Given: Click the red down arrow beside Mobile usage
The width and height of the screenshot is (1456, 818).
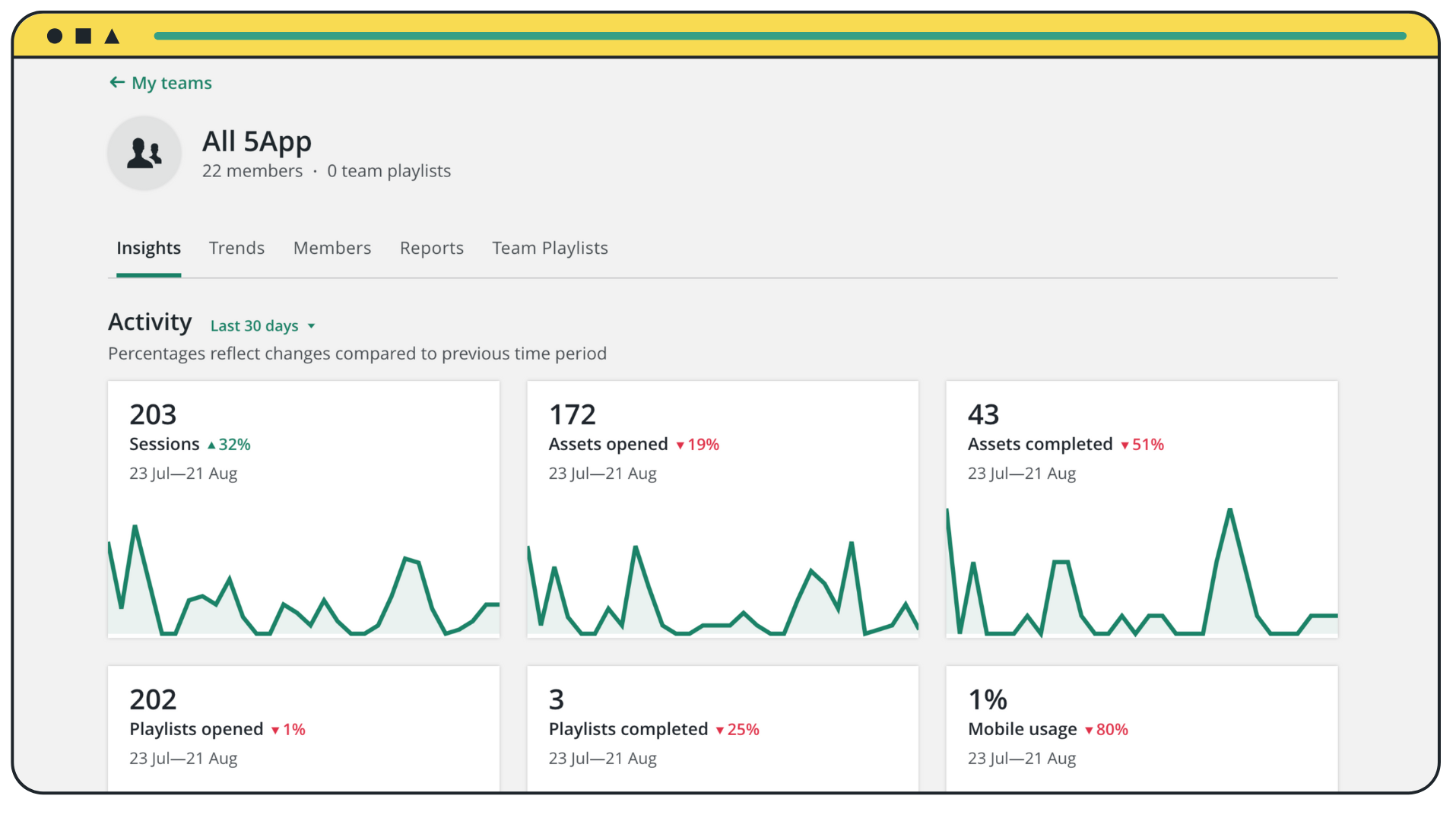Looking at the screenshot, I should 1090,729.
